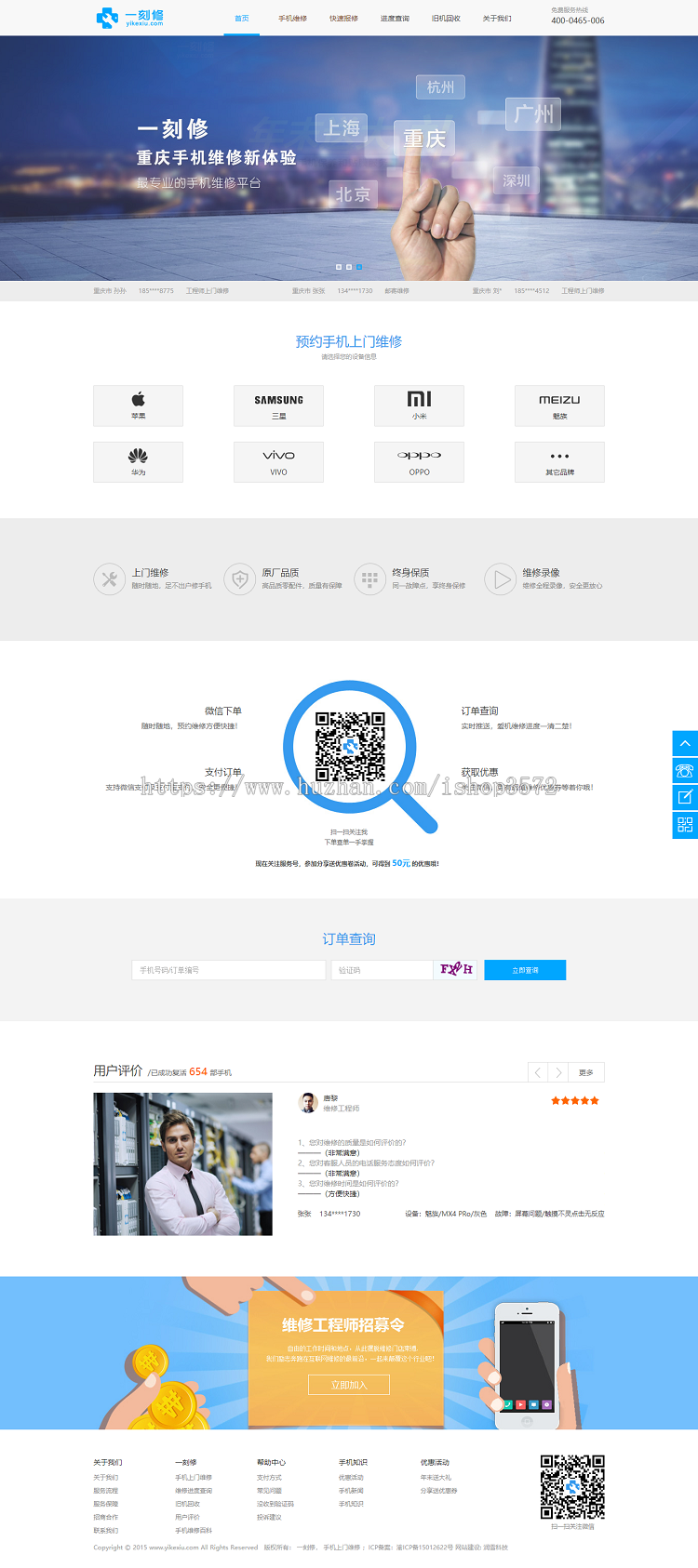Click the engineer photo in reviews
This screenshot has width=698, height=1568.
[x=183, y=1164]
